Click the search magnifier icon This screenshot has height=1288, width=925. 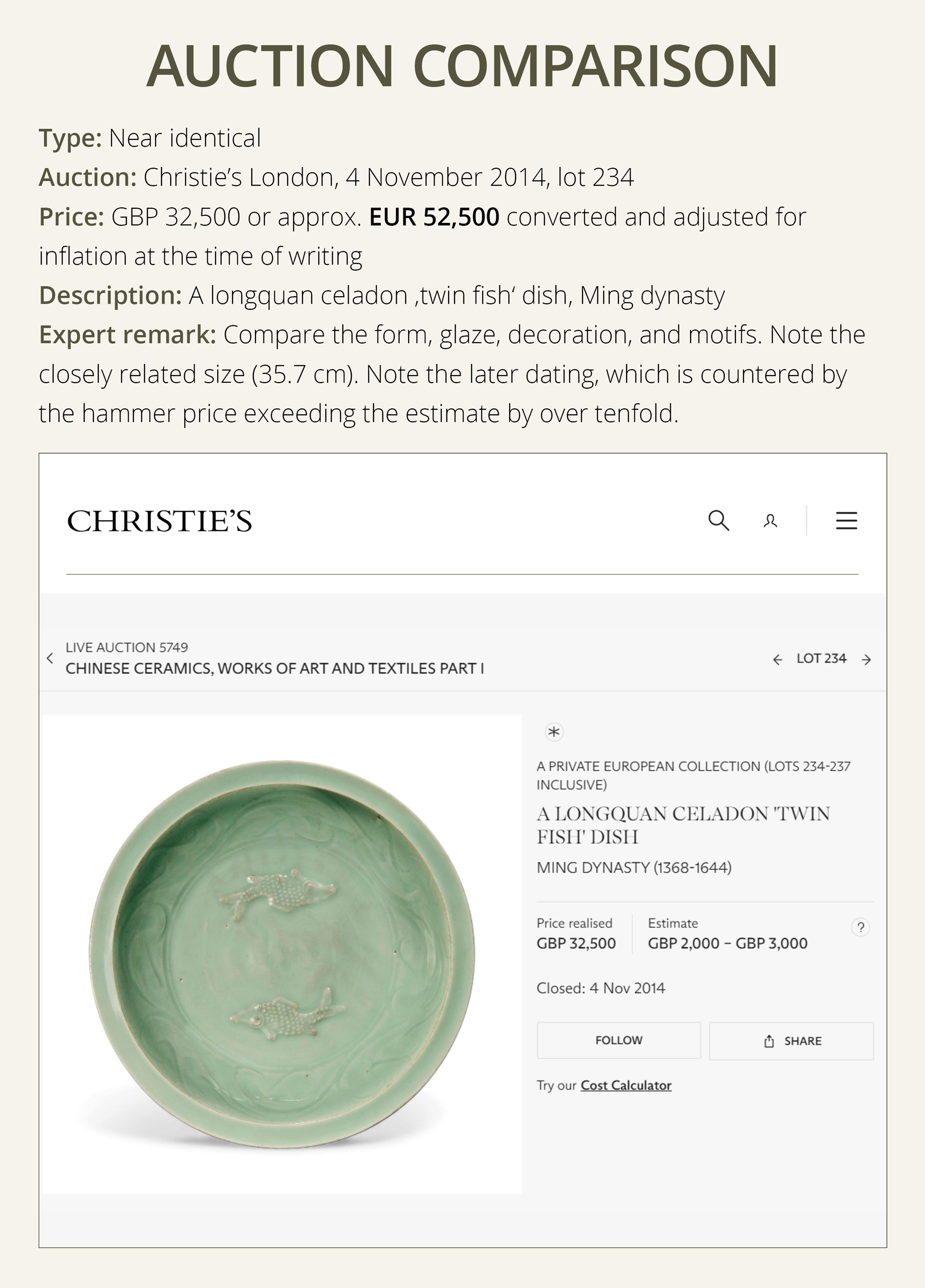(x=718, y=520)
